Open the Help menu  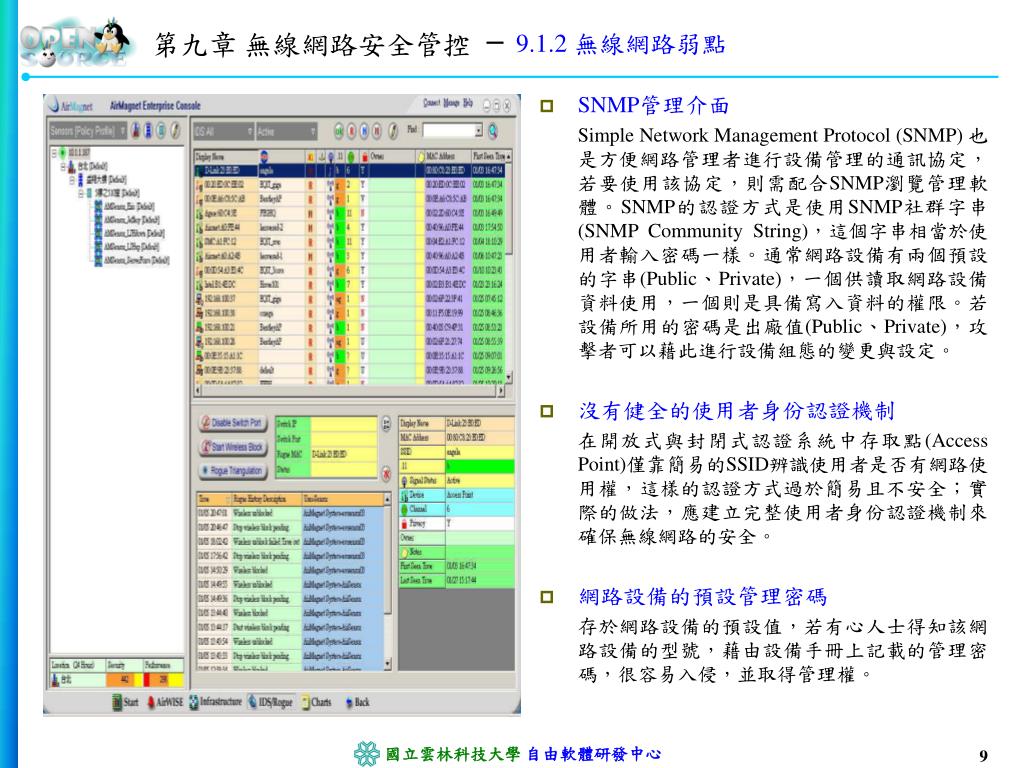(x=468, y=103)
